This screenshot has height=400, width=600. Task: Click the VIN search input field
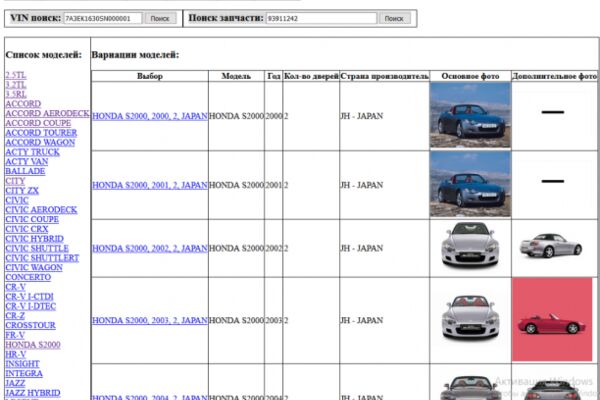[x=103, y=18]
